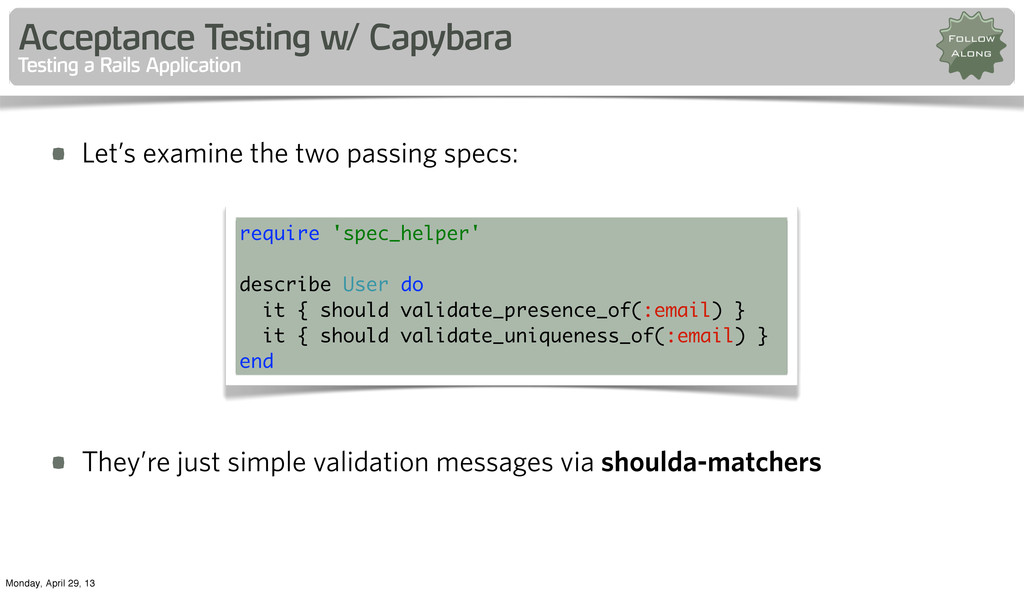Click the date Monday, April 29, 13

coord(50,583)
